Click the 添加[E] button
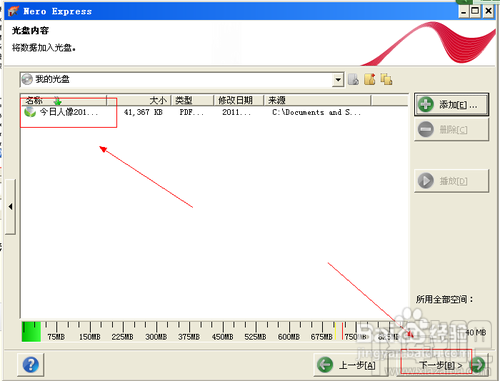The width and height of the screenshot is (500, 381). [x=451, y=105]
